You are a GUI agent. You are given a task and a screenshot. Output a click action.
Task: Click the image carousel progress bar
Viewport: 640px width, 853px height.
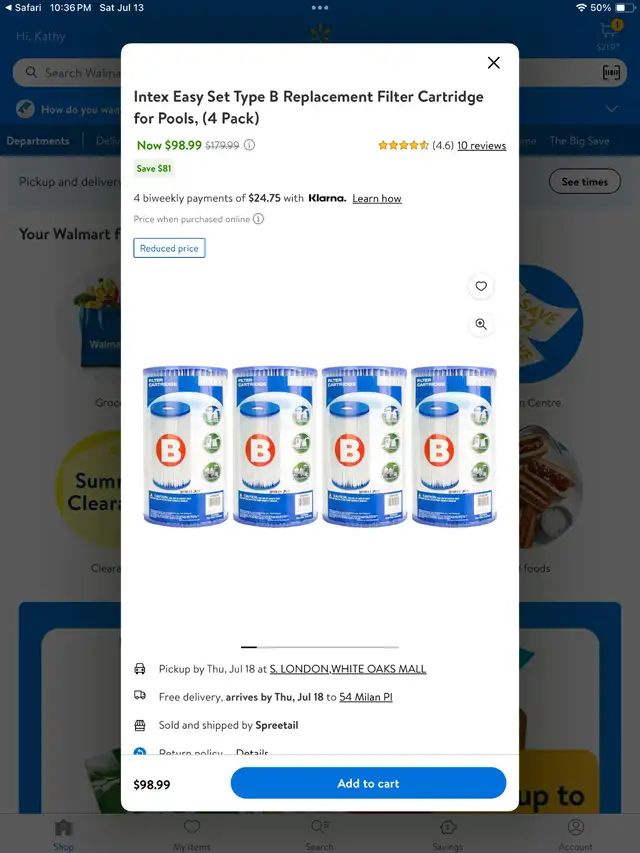pos(320,647)
